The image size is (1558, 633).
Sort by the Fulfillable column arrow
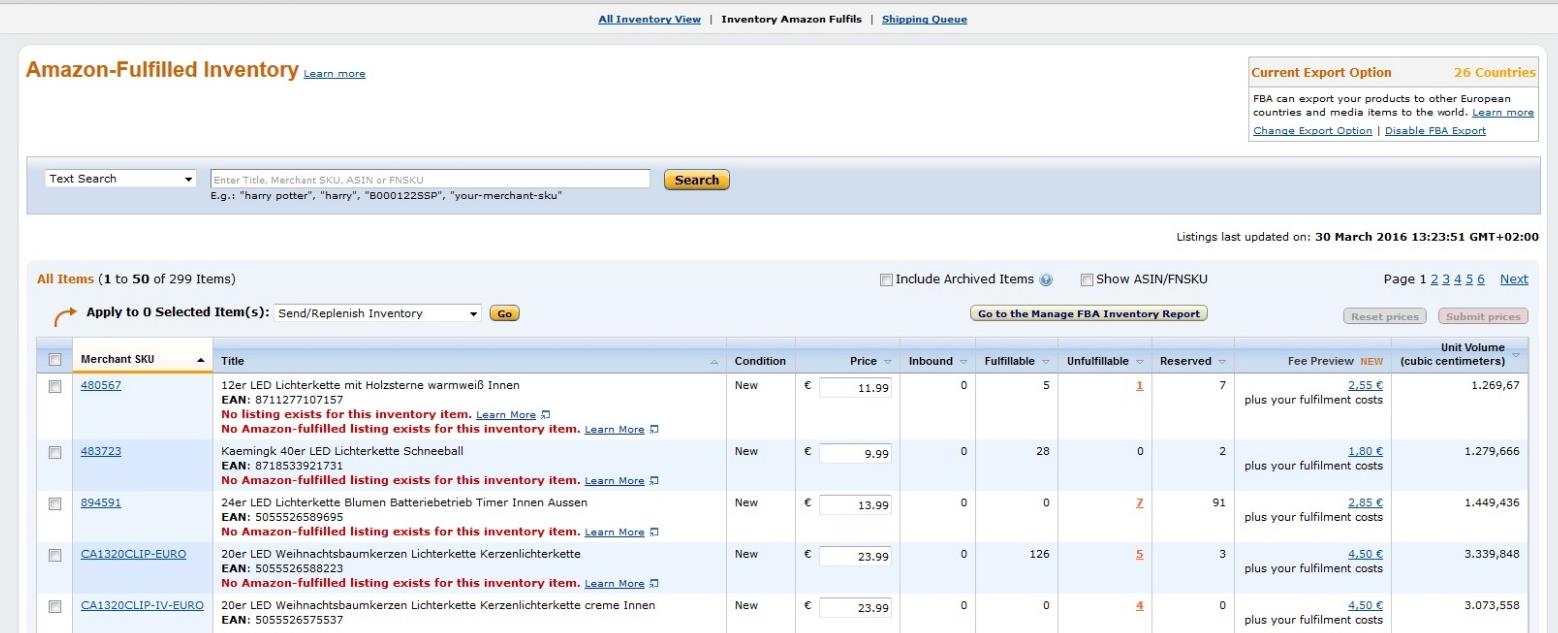tap(1045, 361)
